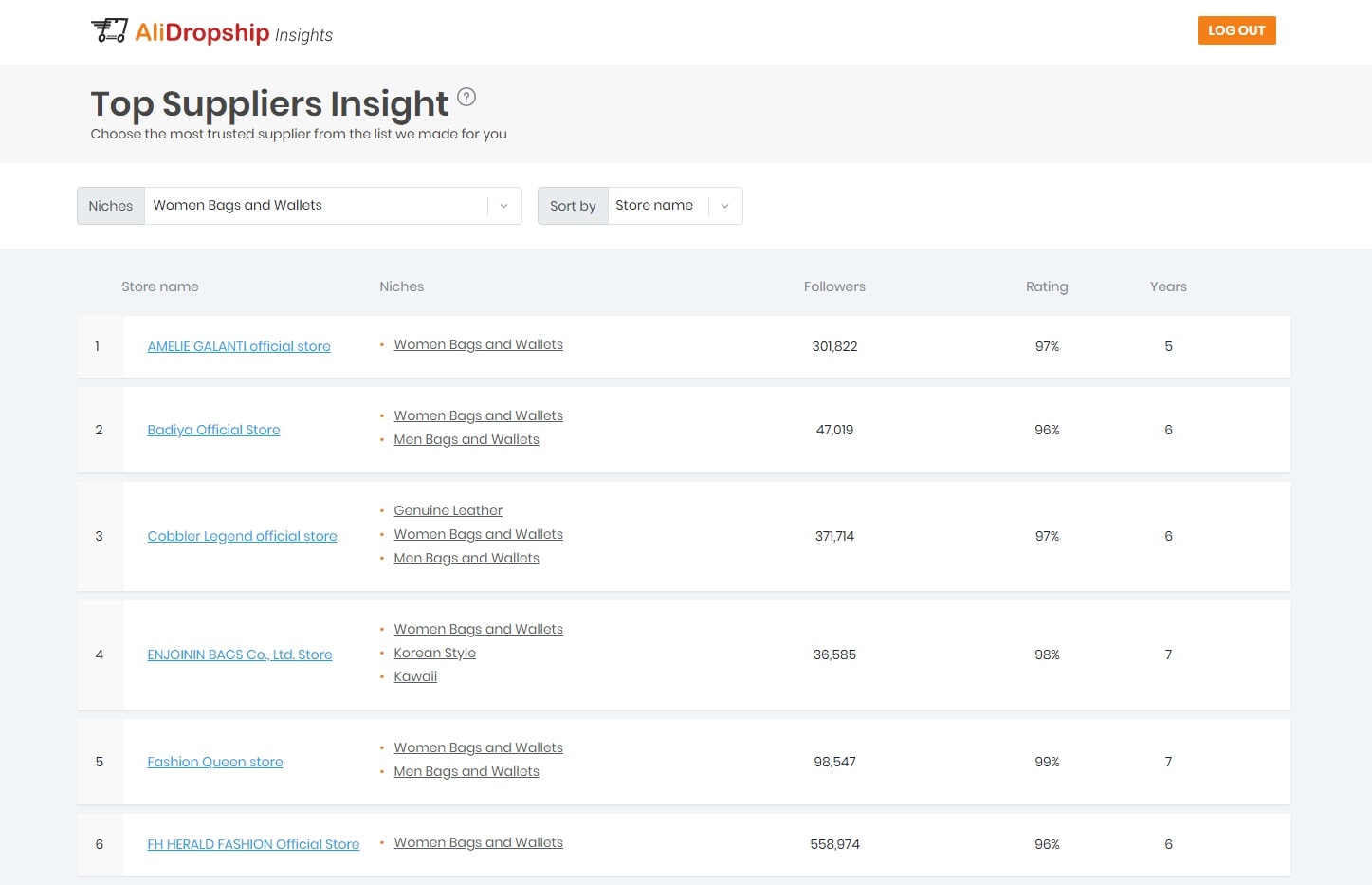Open ENJOININ BAGS Co., Ltd. Store
Viewport: 1372px width, 885px height.
point(240,655)
